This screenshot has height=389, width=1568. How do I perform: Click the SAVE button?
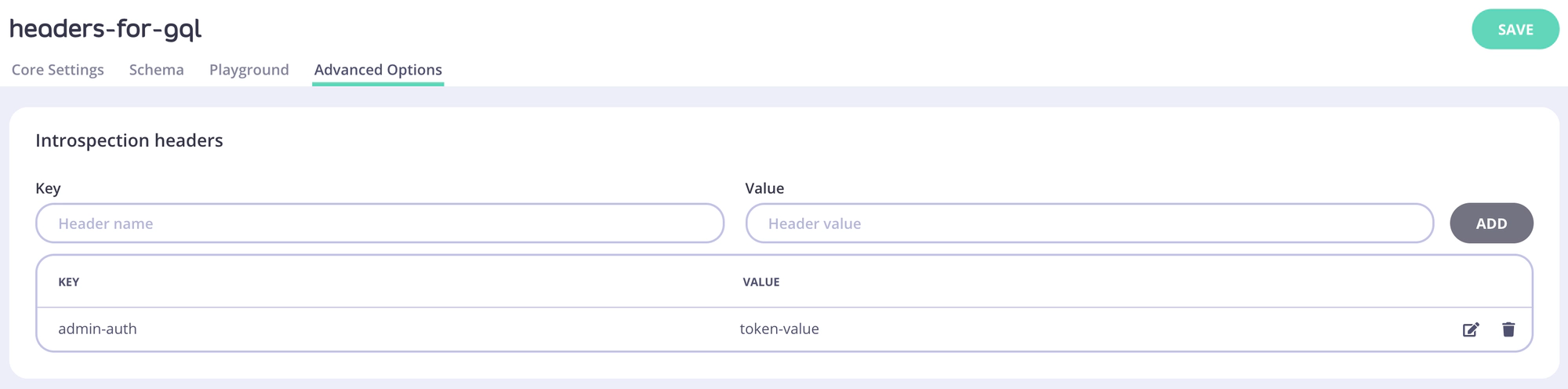tap(1515, 30)
